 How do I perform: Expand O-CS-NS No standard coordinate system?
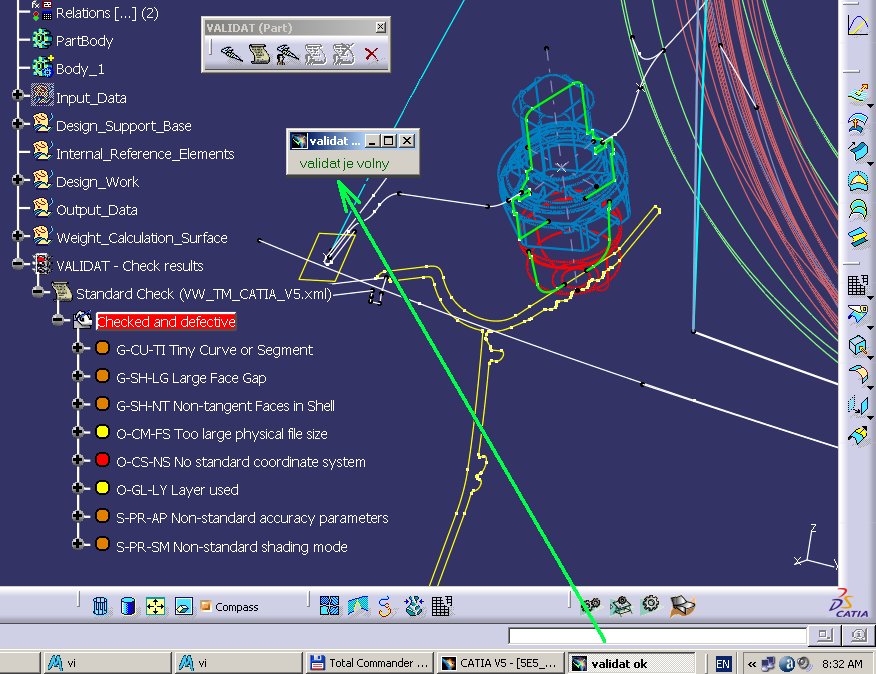click(78, 459)
